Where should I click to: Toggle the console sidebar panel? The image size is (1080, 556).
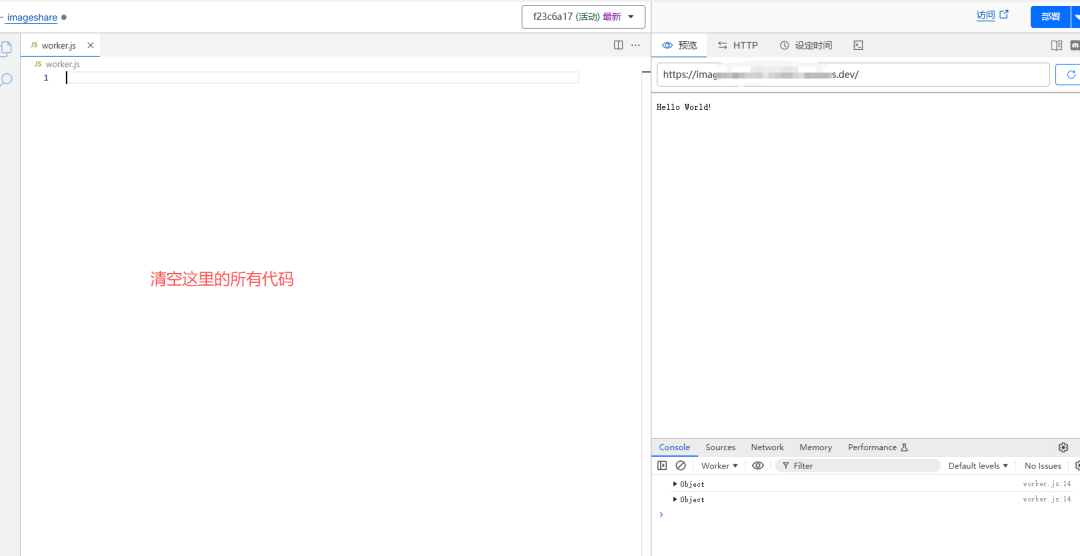[662, 466]
